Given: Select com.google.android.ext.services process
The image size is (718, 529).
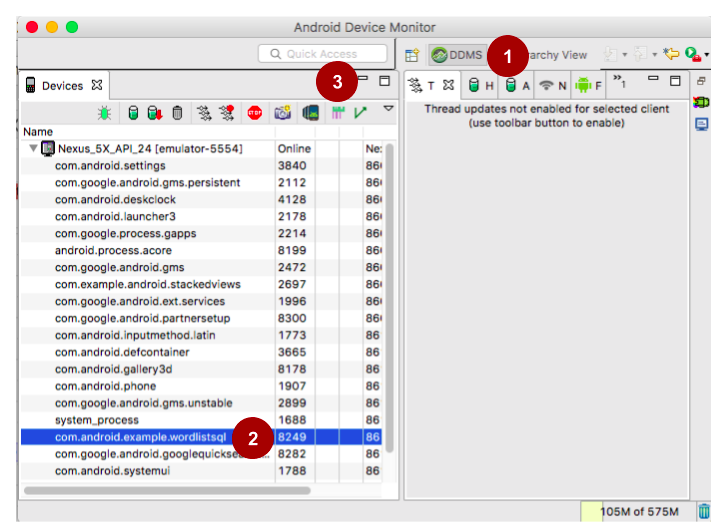Looking at the screenshot, I should pyautogui.click(x=140, y=301).
